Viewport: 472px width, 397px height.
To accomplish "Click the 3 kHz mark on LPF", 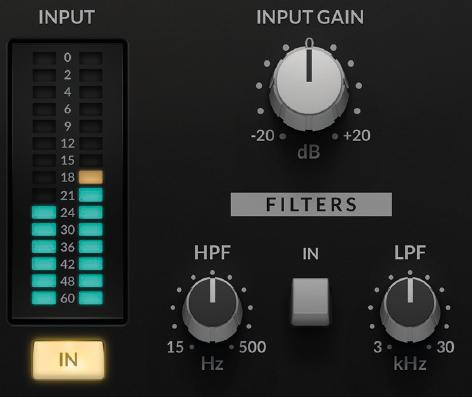I will [x=377, y=347].
